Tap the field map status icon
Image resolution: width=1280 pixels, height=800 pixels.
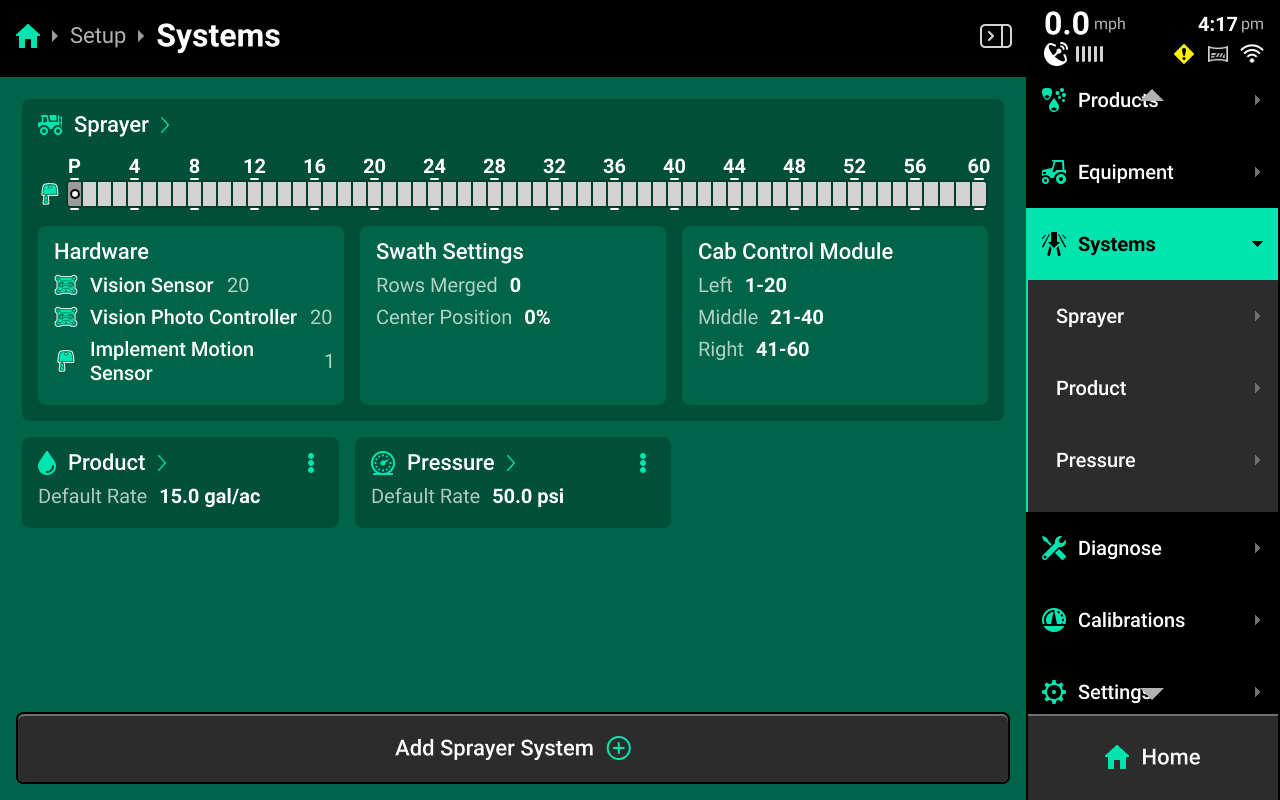[1218, 54]
